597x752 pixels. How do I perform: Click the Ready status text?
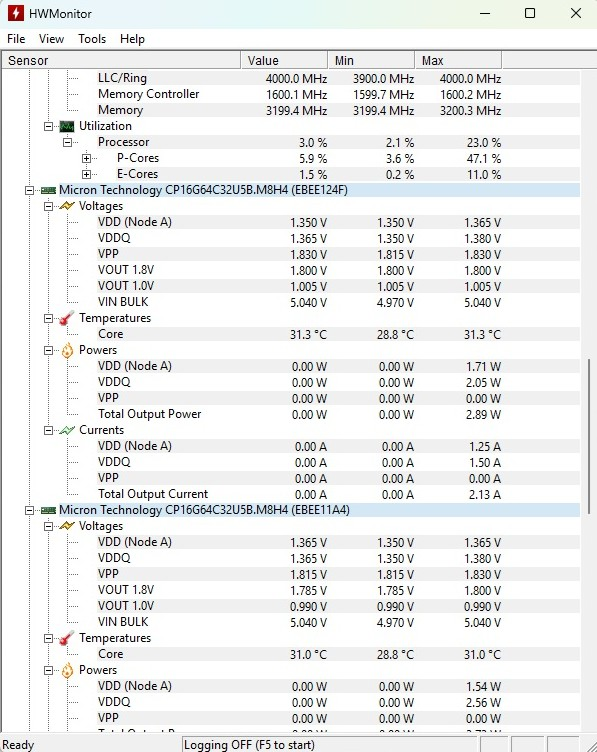pyautogui.click(x=18, y=745)
